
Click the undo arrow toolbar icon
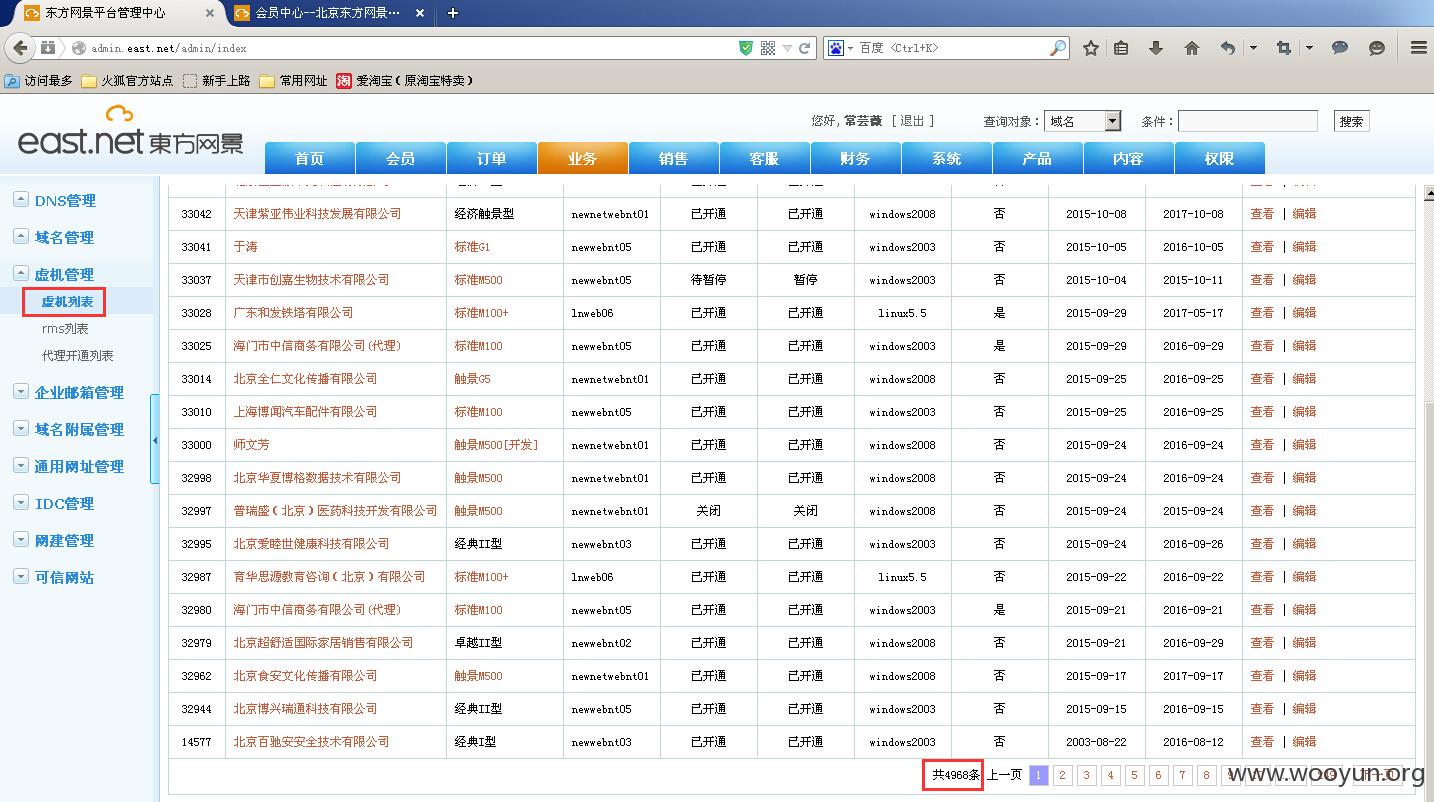[x=1228, y=48]
